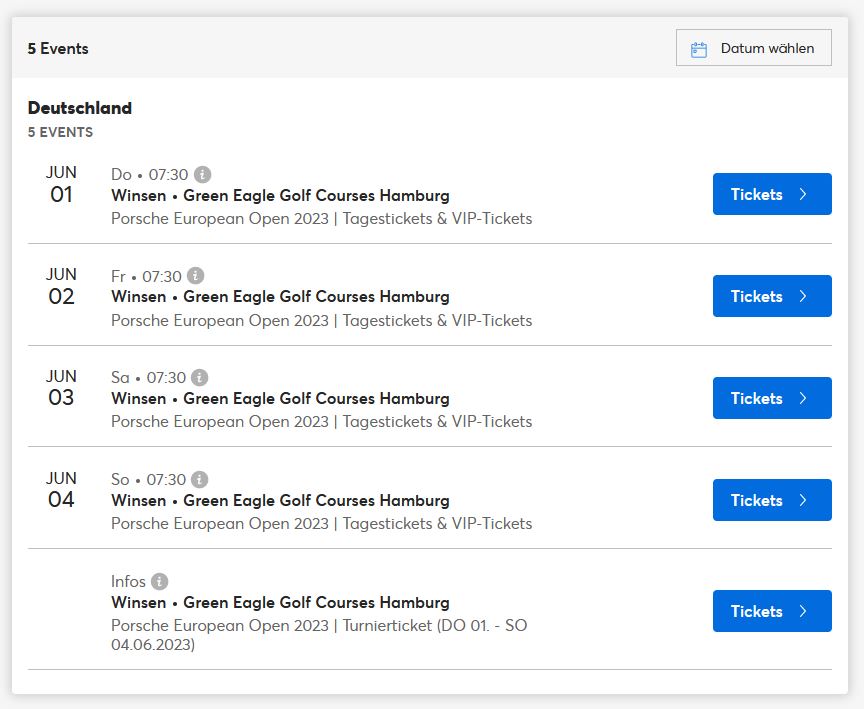Image resolution: width=864 pixels, height=709 pixels.
Task: Open Tickets for the June 04 event
Action: (772, 500)
